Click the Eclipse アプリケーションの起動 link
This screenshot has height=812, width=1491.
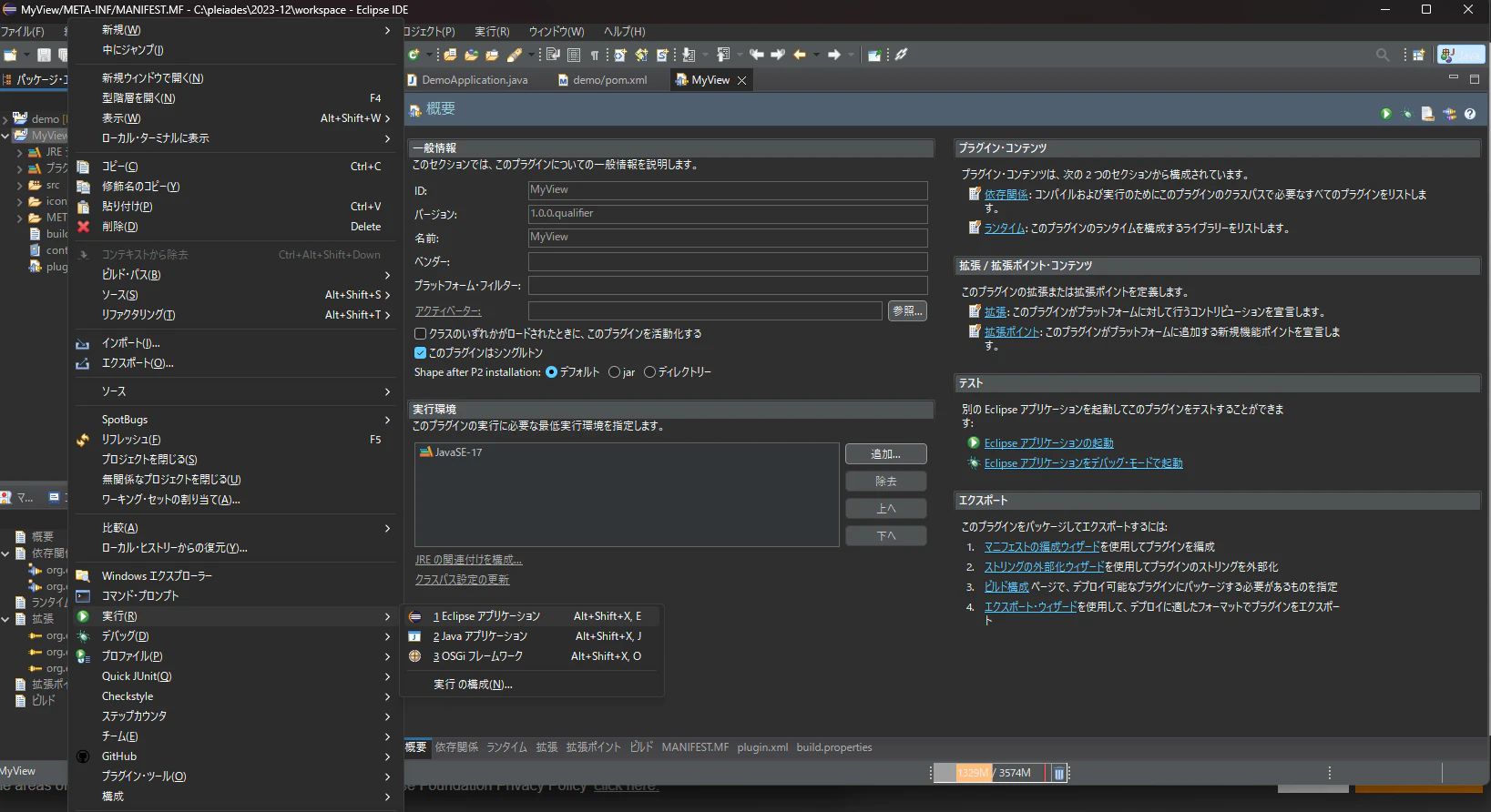[1049, 443]
